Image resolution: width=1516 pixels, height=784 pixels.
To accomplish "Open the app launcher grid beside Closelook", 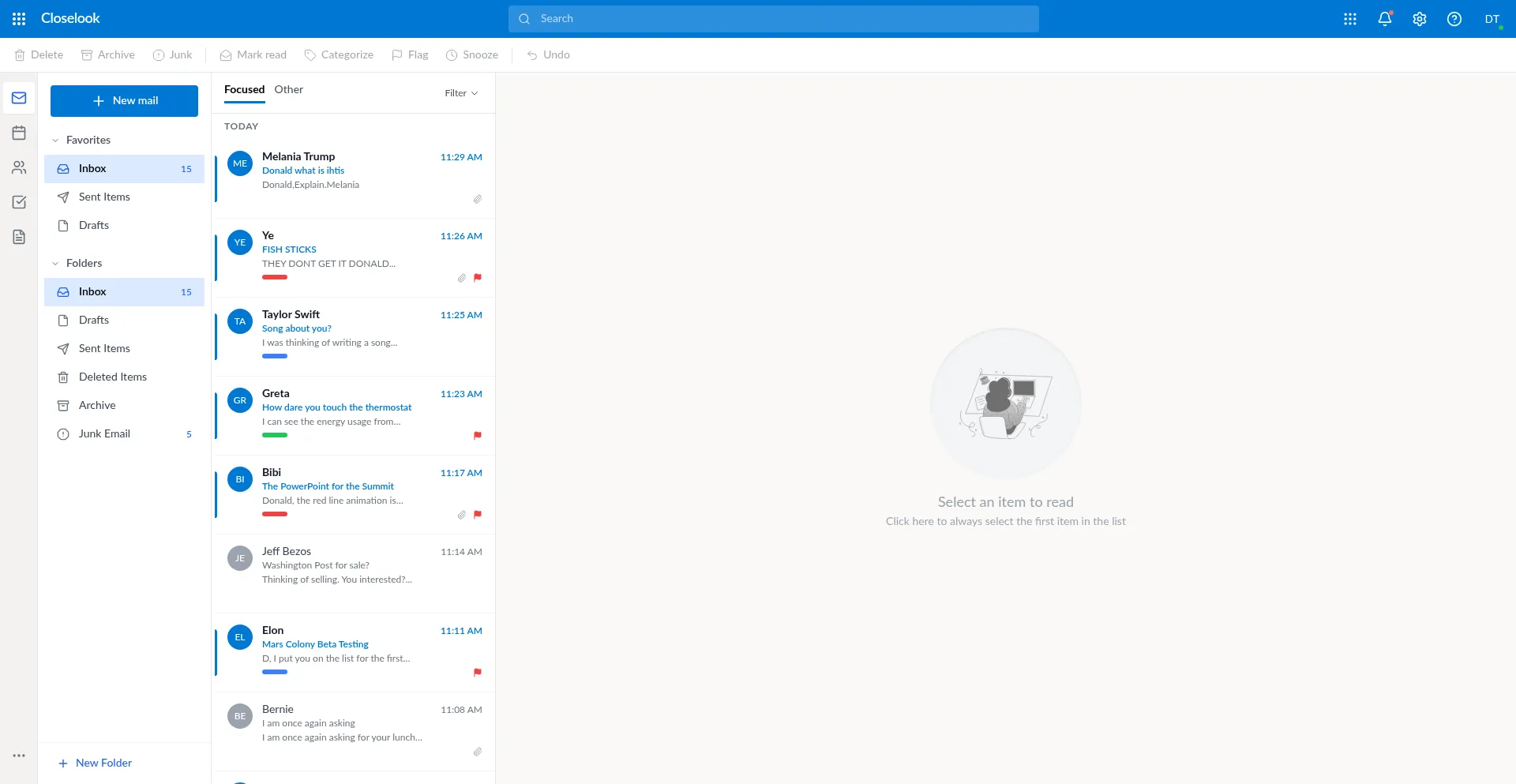I will (x=19, y=19).
